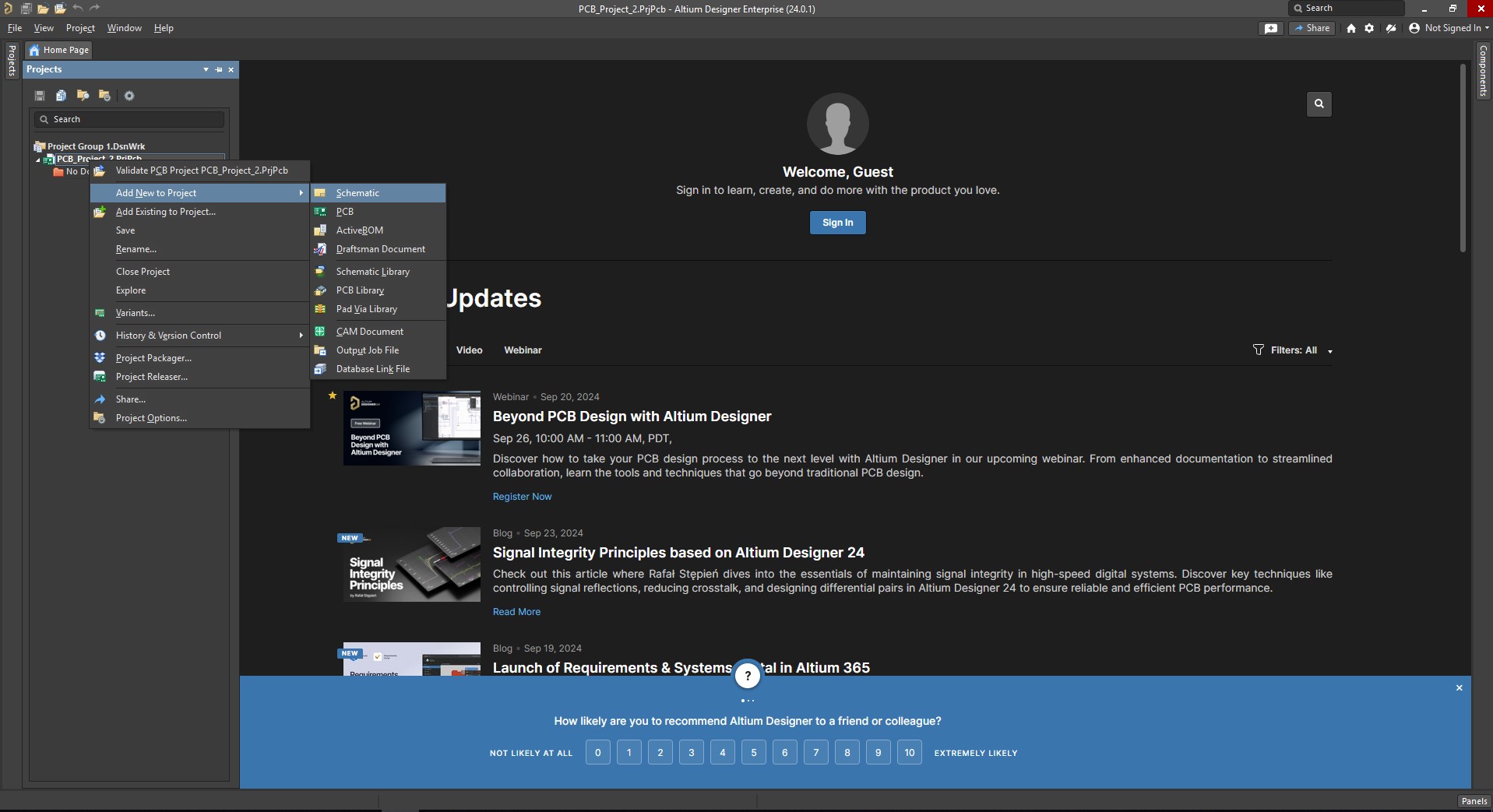The height and width of the screenshot is (812, 1493).
Task: Click the Redo arrow in the title bar
Action: pyautogui.click(x=95, y=9)
